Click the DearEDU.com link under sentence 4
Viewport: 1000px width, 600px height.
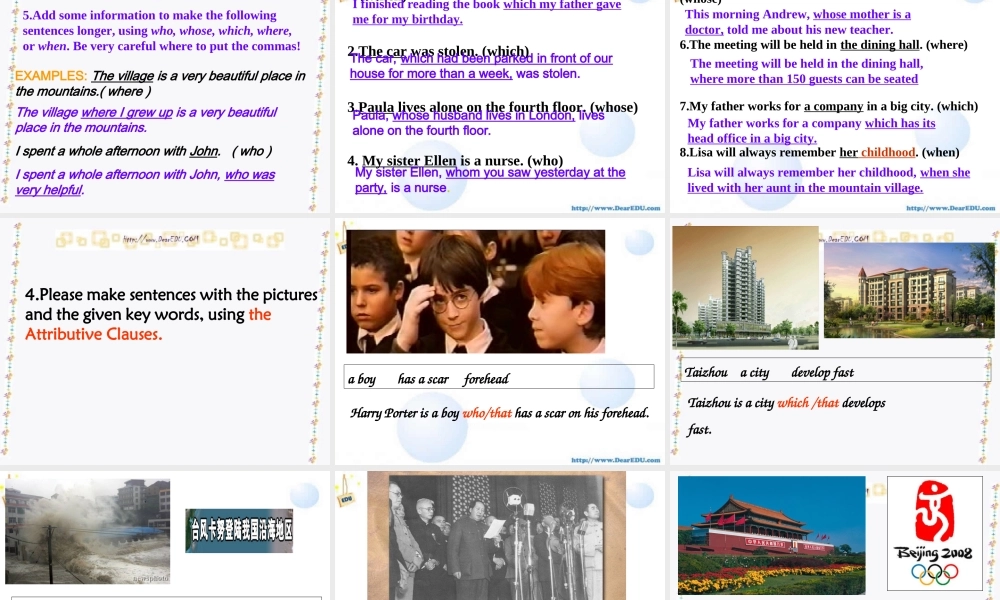pos(615,208)
